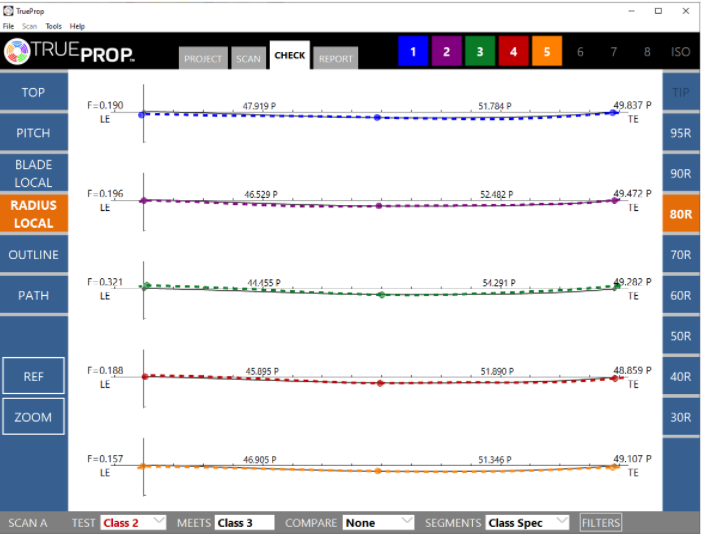Toggle the REF button

pyautogui.click(x=33, y=376)
